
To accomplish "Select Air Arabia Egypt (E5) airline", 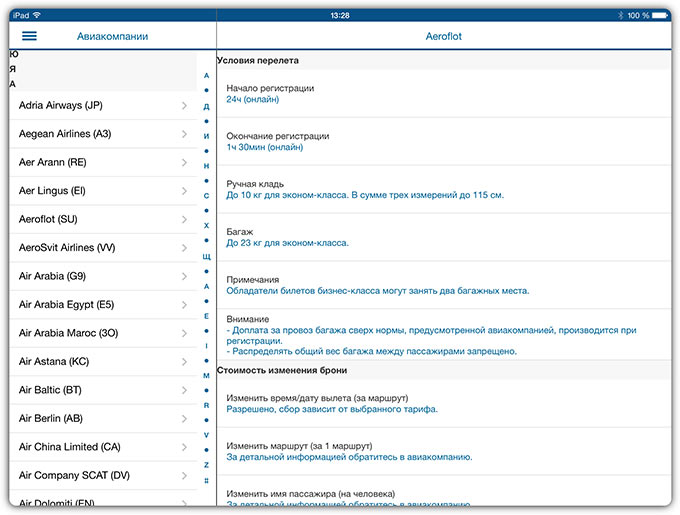I will click(x=103, y=305).
